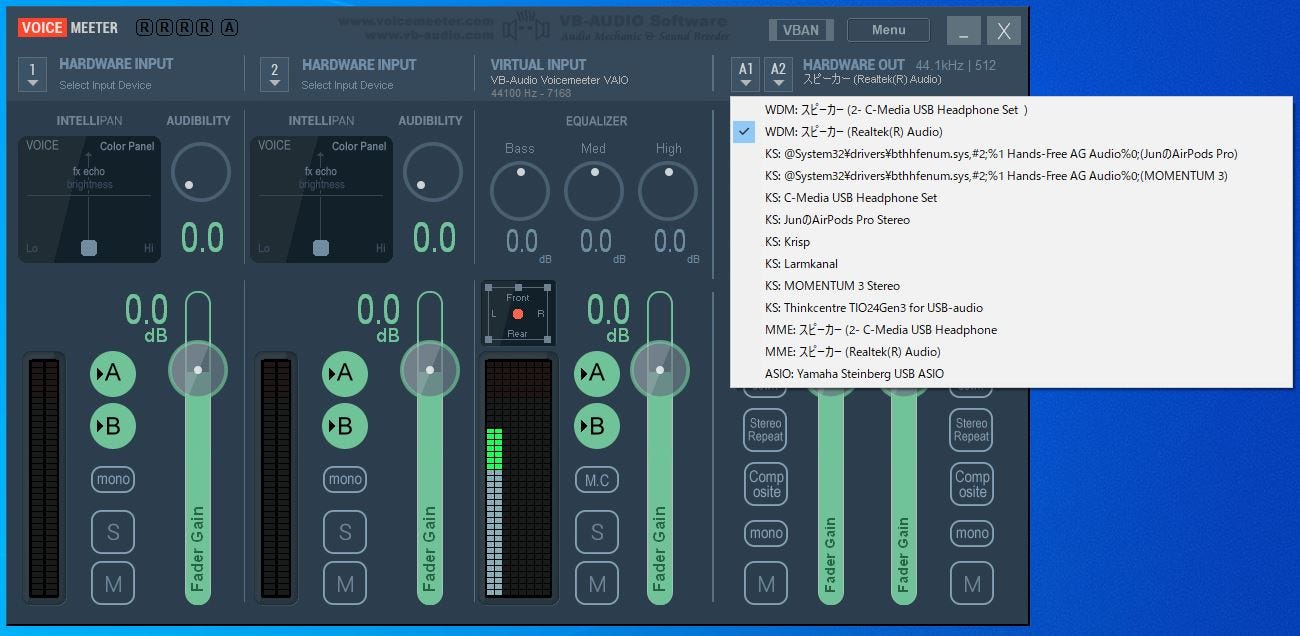Choose KS Hands-Free JunのAirPods Pro entry
This screenshot has height=636, width=1300.
[x=1011, y=154]
